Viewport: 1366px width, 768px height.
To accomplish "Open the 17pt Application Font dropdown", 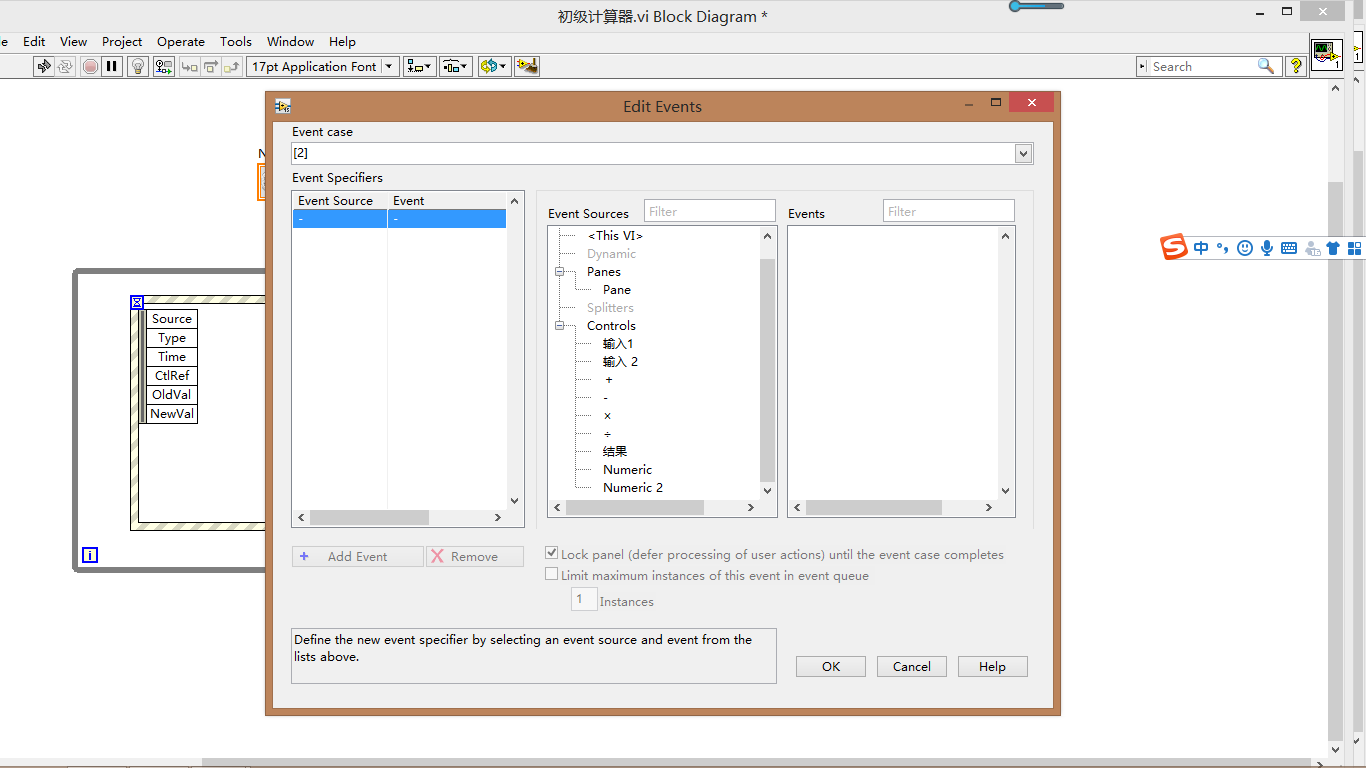I will click(390, 66).
